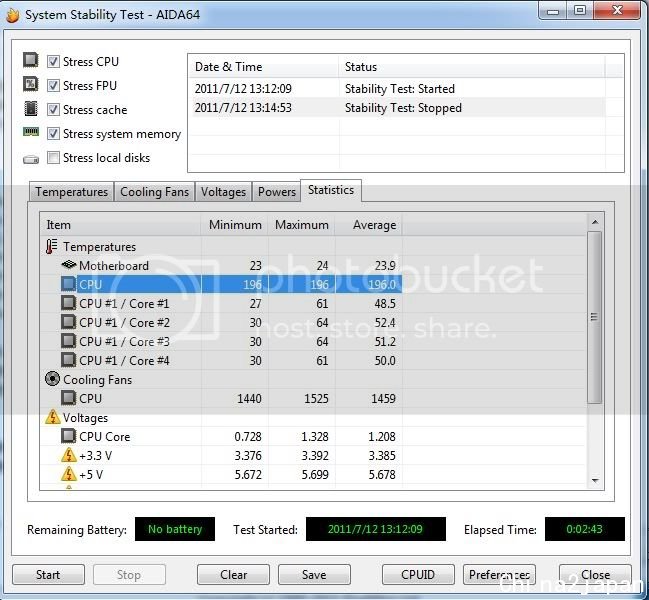Open the Cooling Fans tab
649x600 pixels.
click(154, 192)
